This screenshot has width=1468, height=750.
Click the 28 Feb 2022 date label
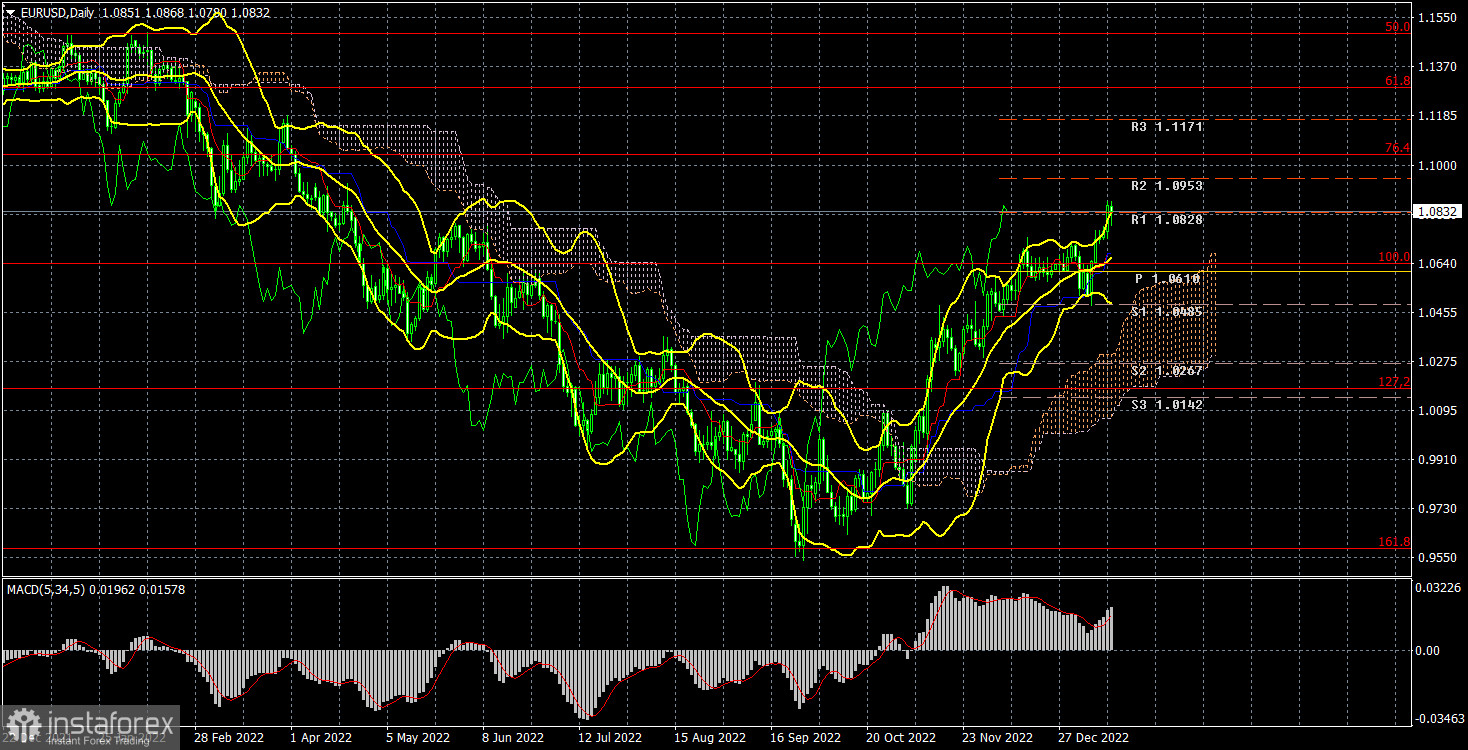[x=228, y=737]
